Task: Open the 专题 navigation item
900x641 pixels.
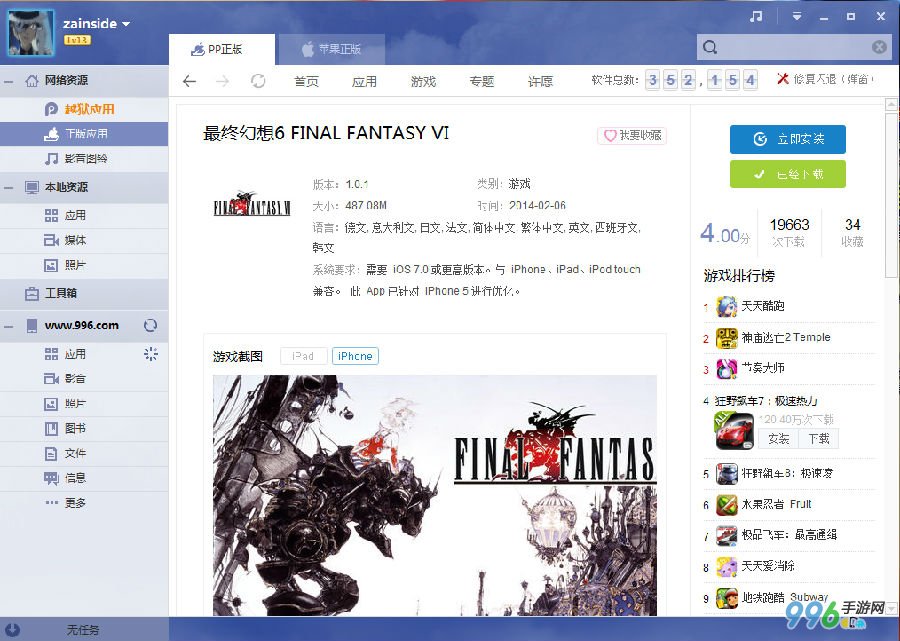Action: tap(482, 81)
